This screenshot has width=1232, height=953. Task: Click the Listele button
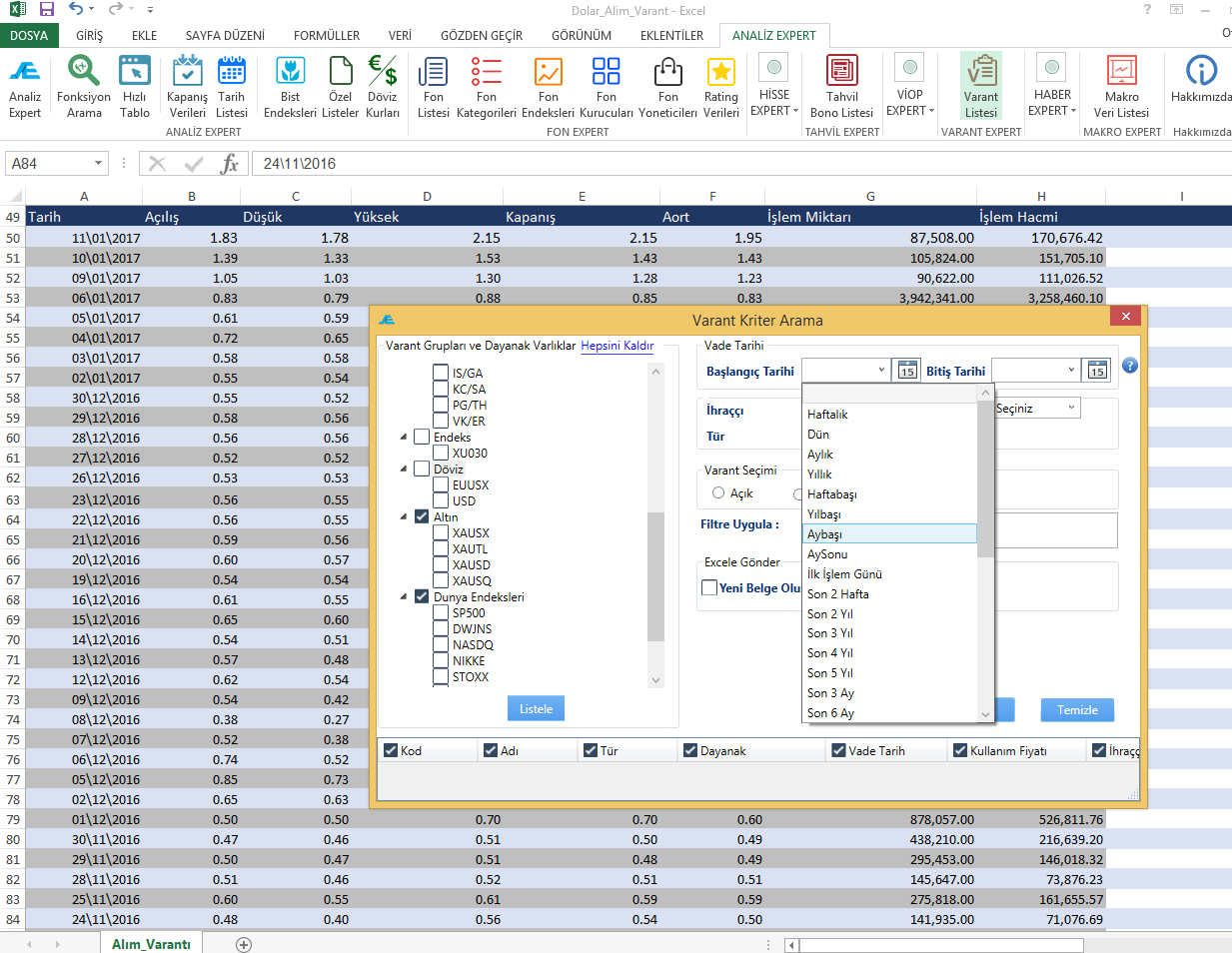click(536, 709)
